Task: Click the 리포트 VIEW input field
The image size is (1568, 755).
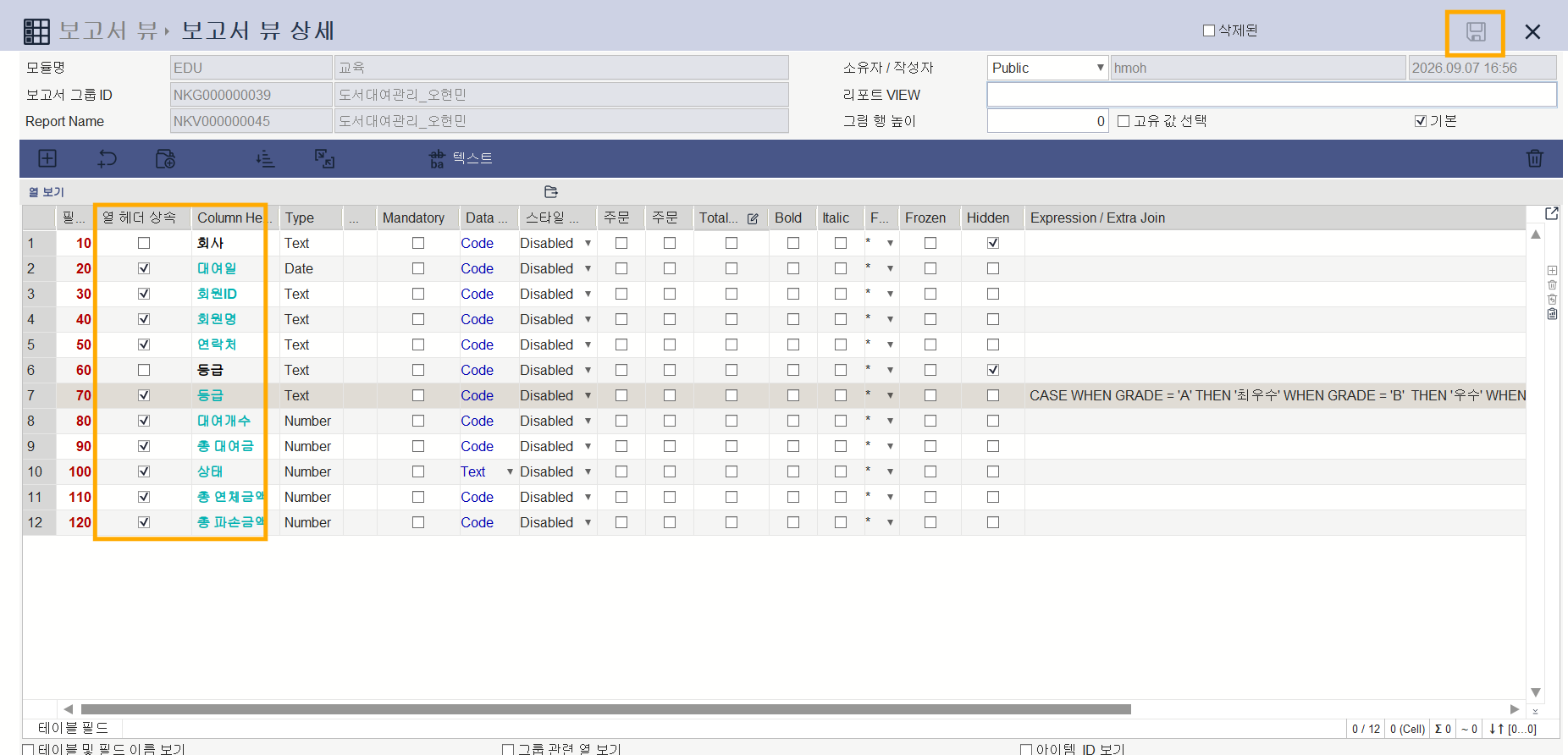Action: tap(1272, 95)
